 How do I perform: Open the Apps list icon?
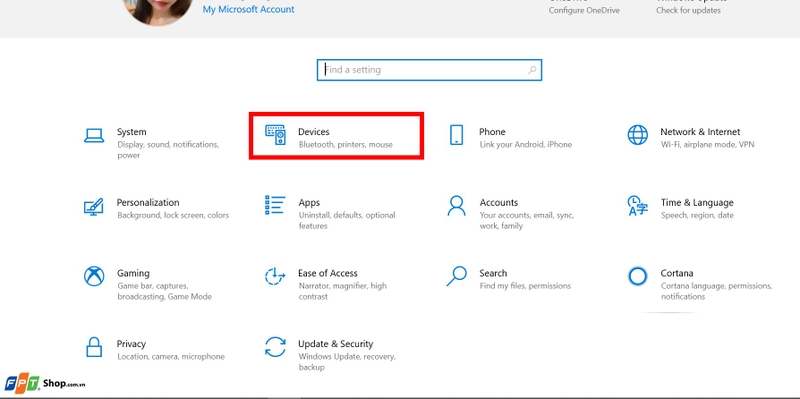pos(275,205)
